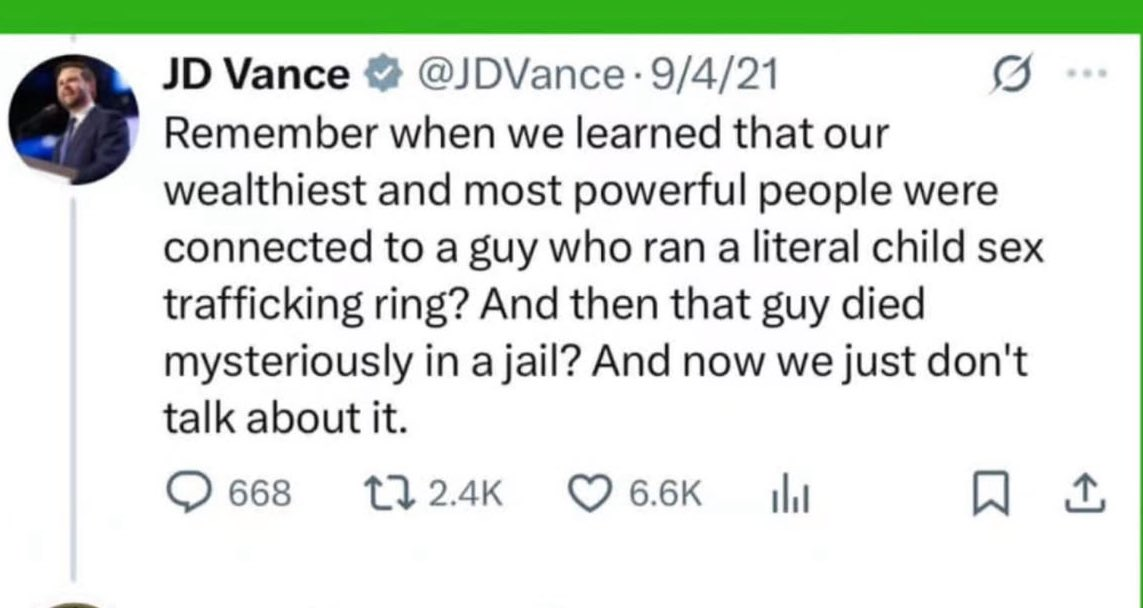Viewport: 1143px width, 608px height.
Task: Click the 6.6K likes count
Action: 666,495
